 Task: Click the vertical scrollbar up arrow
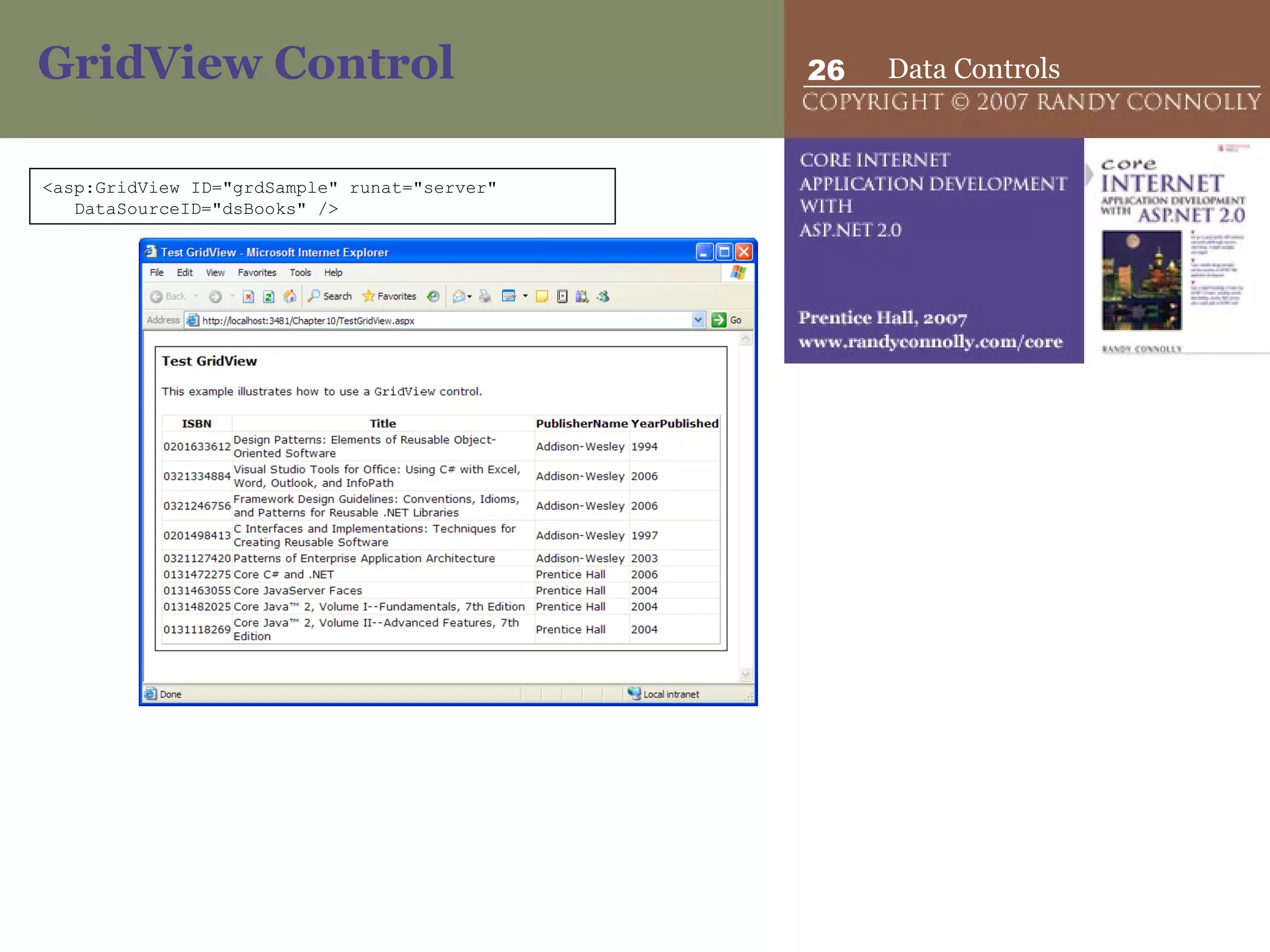click(746, 339)
